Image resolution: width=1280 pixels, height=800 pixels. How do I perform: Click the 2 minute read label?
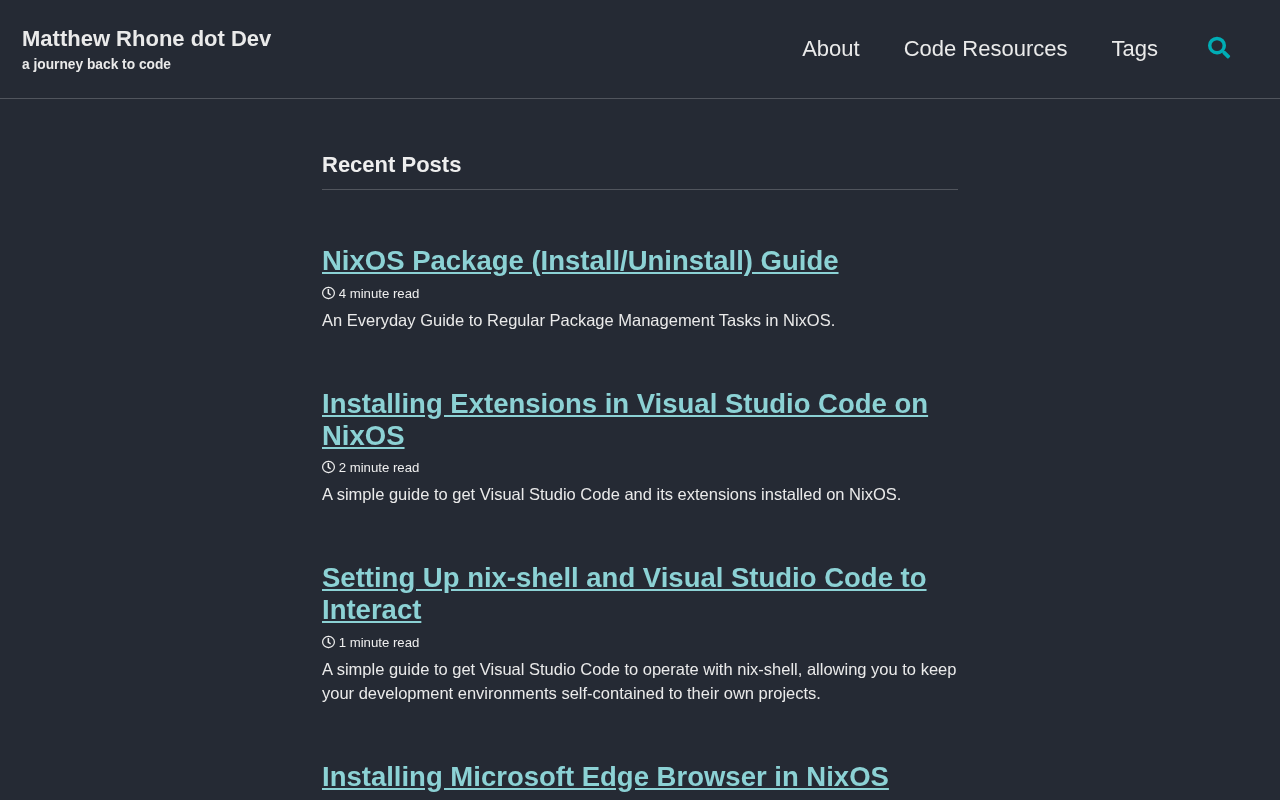(378, 468)
